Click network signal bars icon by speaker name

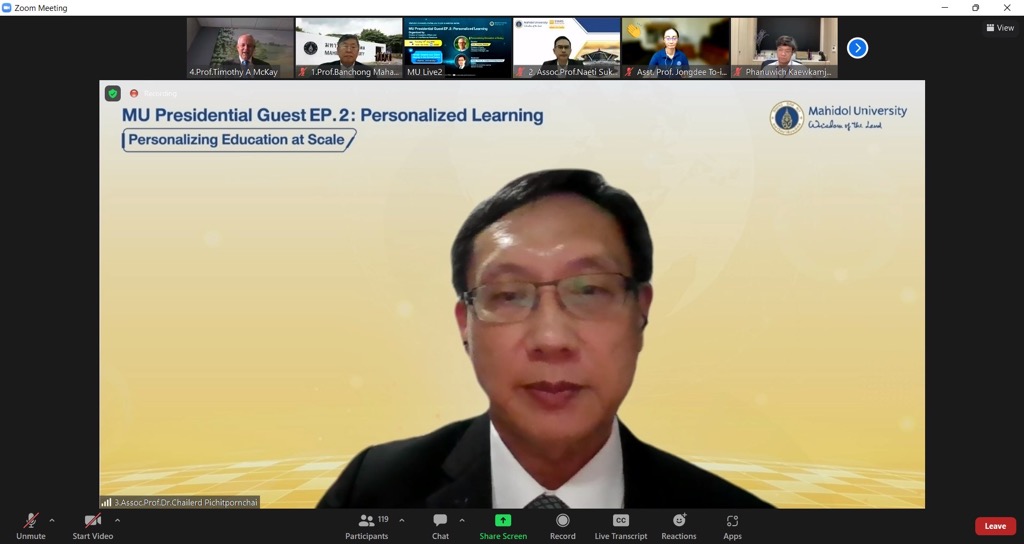point(106,502)
